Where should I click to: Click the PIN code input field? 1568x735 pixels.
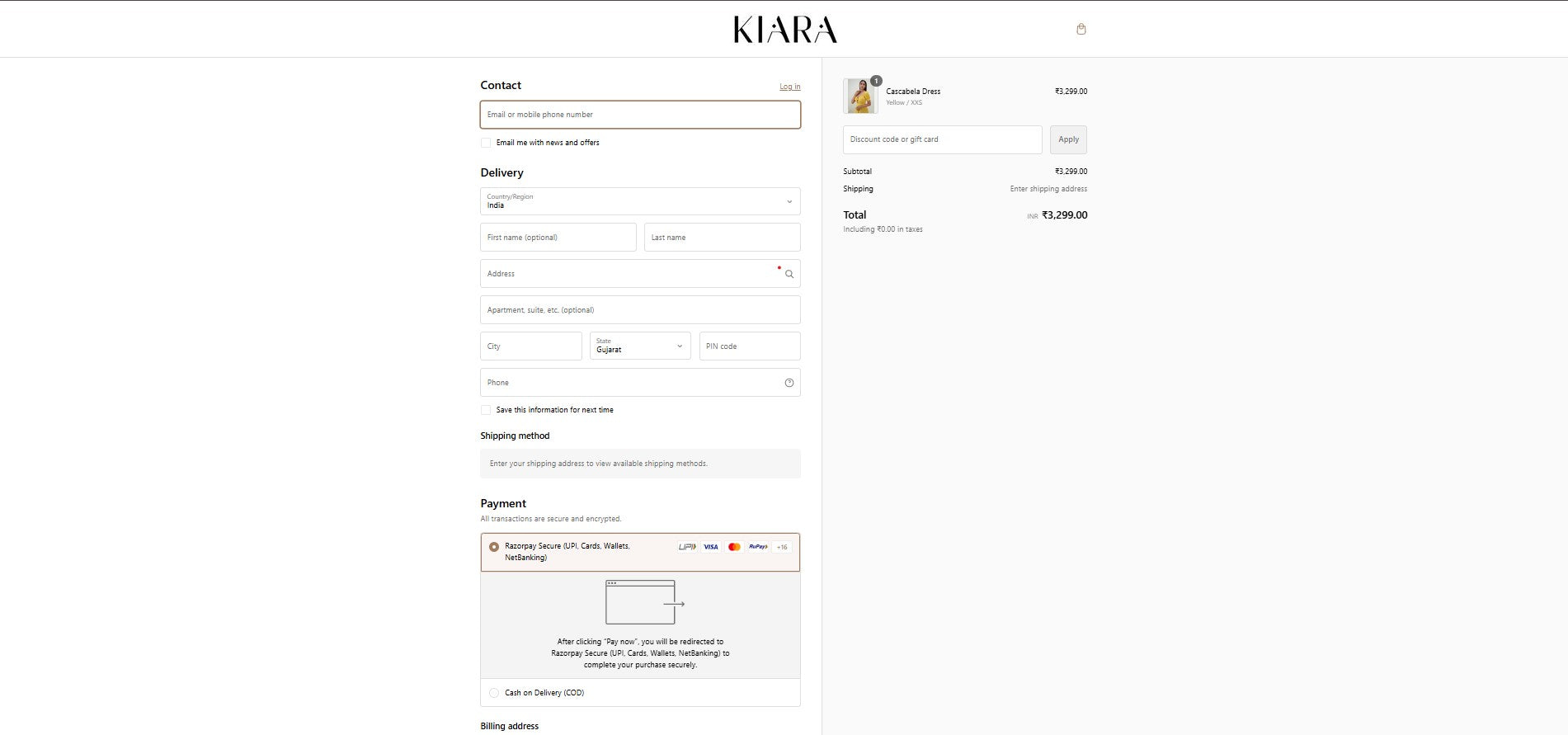point(749,346)
